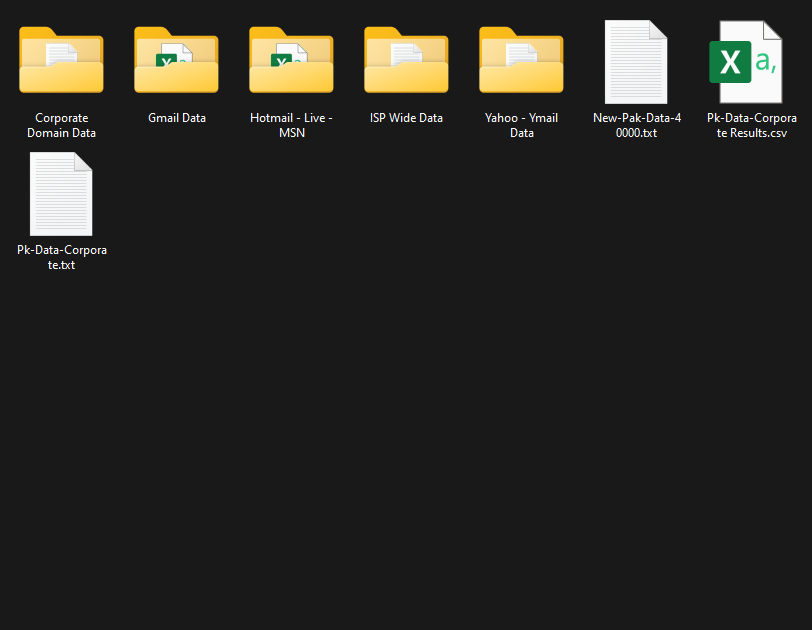Click the "Gmail Data" folder name text
This screenshot has width=812, height=630.
(177, 118)
